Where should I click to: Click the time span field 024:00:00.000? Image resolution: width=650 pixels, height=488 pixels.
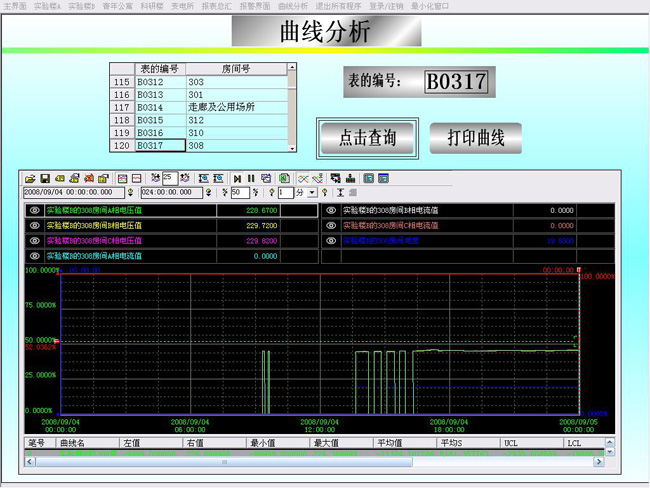click(172, 192)
